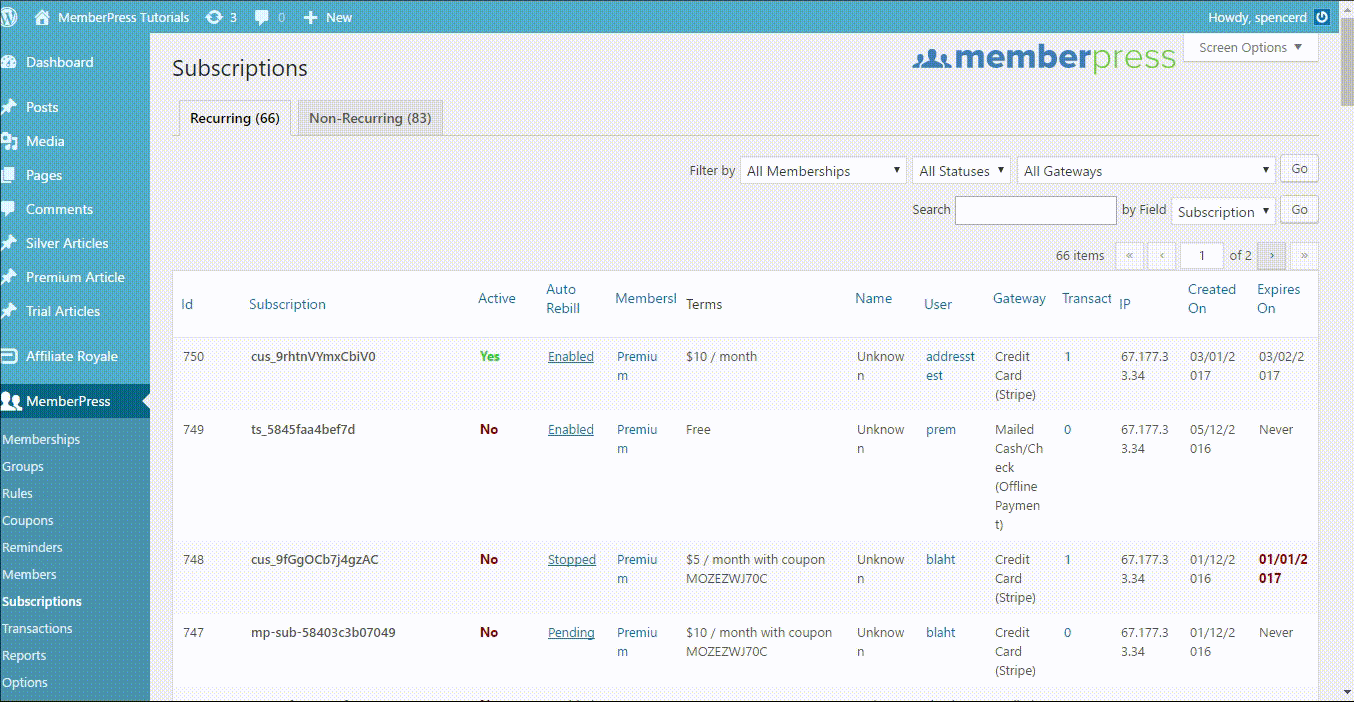This screenshot has width=1354, height=702.
Task: Click the Stopped link for subscription 748
Action: tap(572, 559)
